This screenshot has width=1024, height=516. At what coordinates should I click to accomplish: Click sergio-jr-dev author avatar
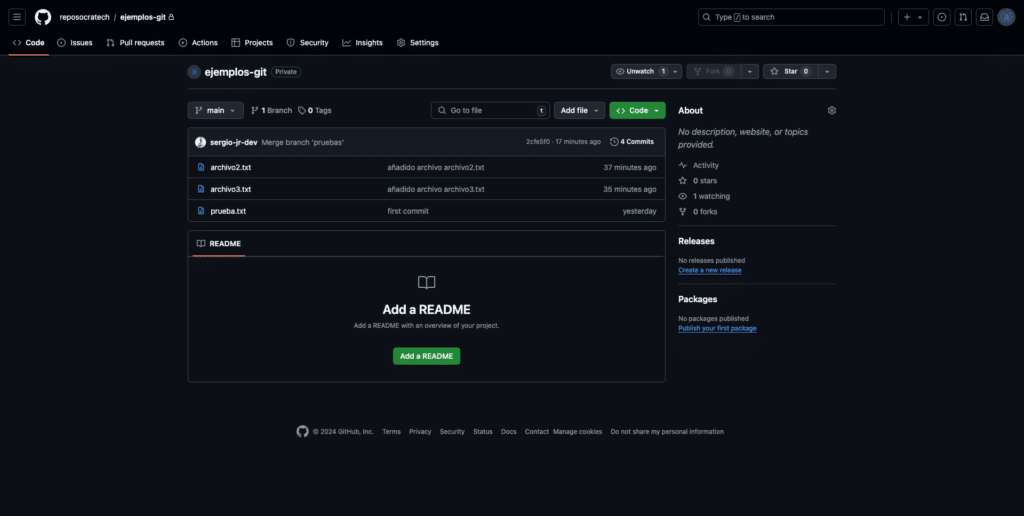pos(200,142)
